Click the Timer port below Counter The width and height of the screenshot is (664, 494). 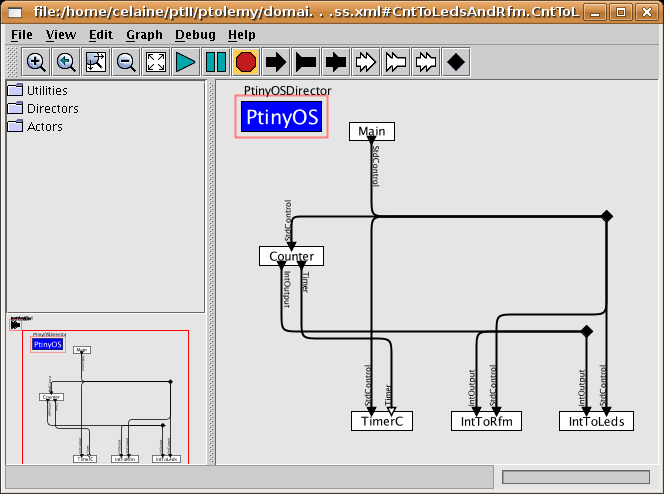coord(302,265)
